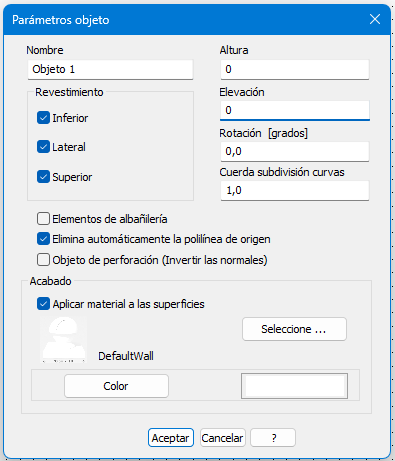Close the Parámetros objeto dialog
This screenshot has width=395, height=461.
tap(375, 19)
